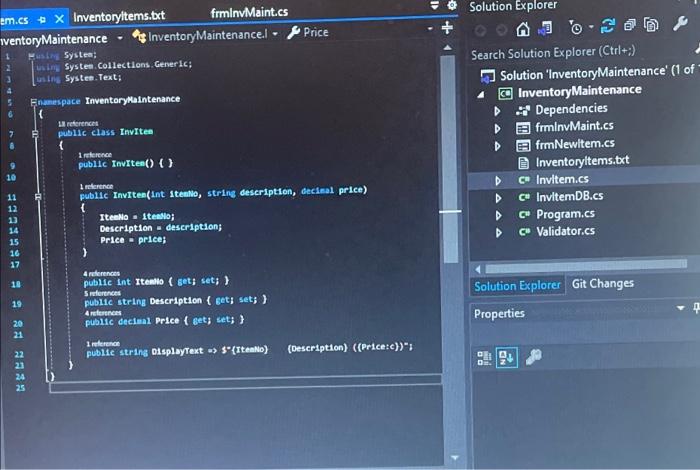Expand the InvItemDB.cs node
The height and width of the screenshot is (470, 700).
point(498,198)
